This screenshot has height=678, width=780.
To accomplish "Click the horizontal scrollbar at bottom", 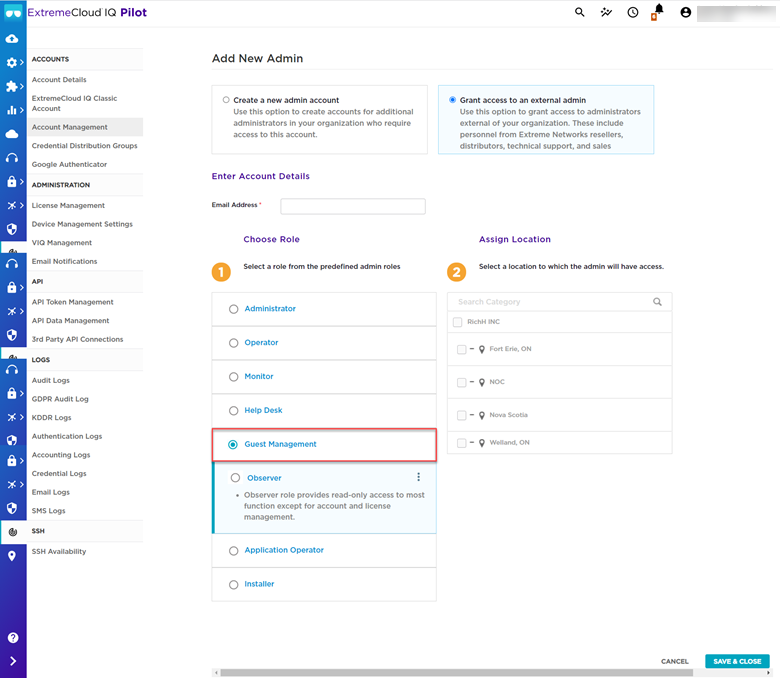I will 457,673.
